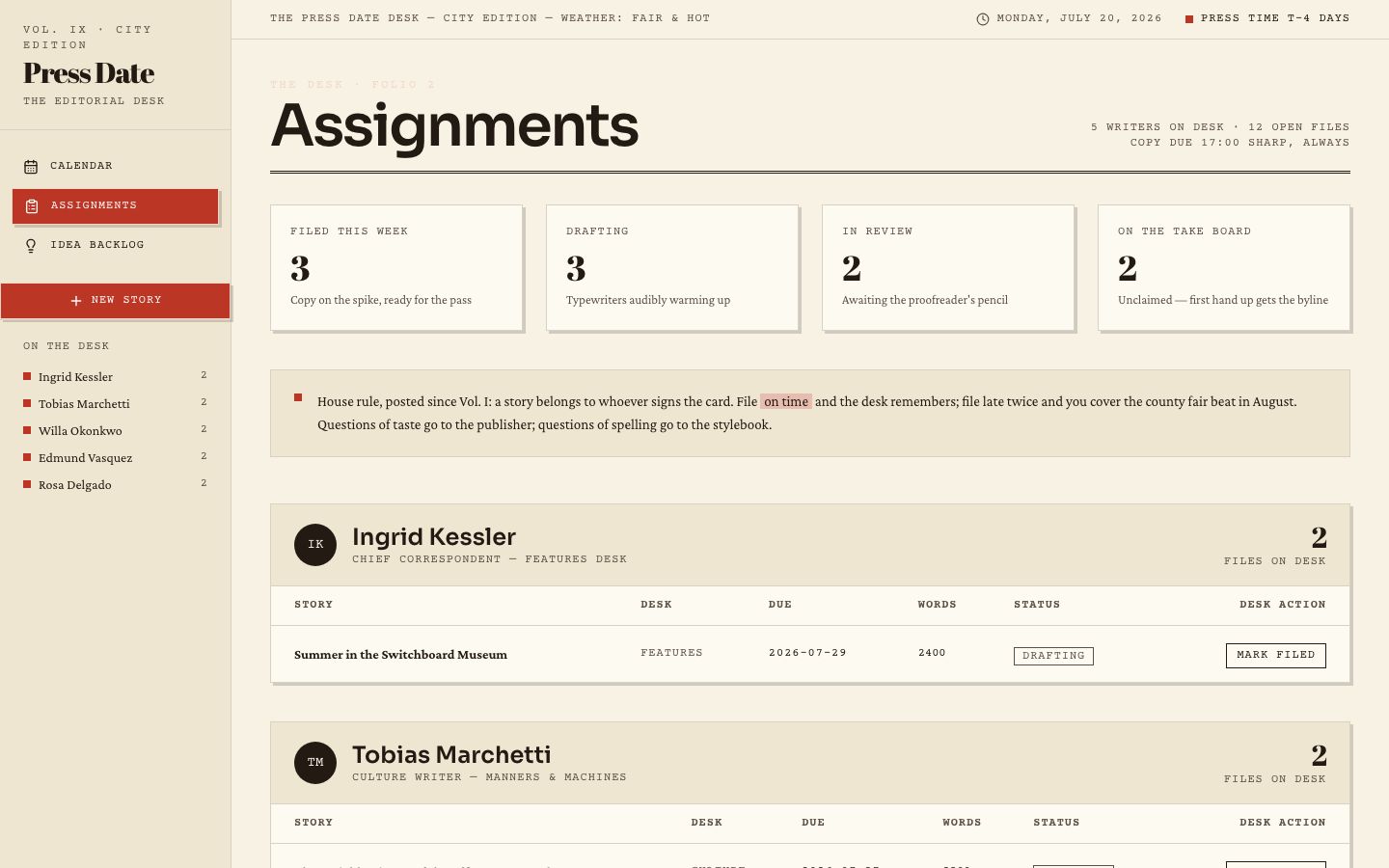Click the DUE column header in Ingrid's table
1389x868 pixels.
780,605
